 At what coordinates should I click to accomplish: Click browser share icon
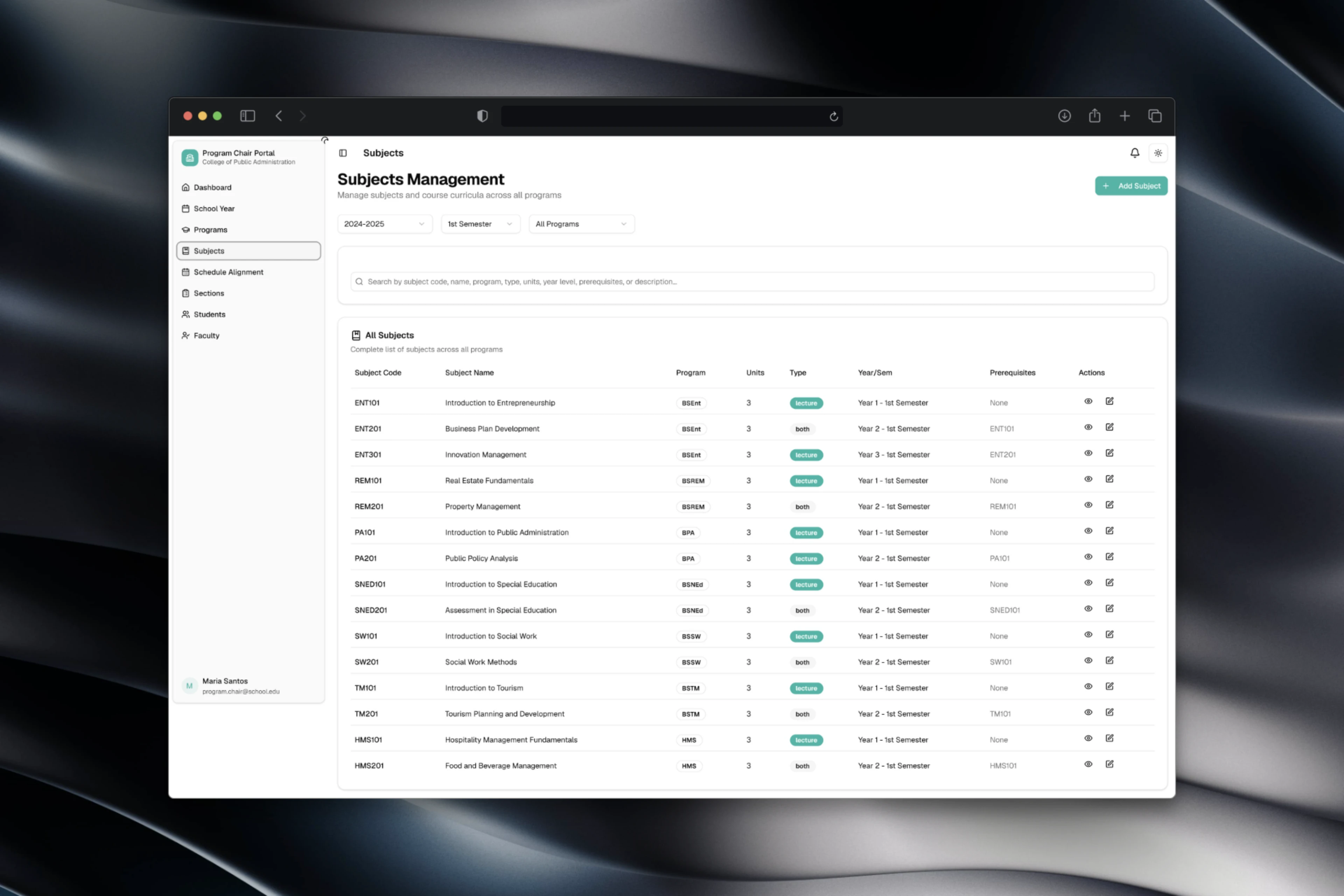(1094, 116)
